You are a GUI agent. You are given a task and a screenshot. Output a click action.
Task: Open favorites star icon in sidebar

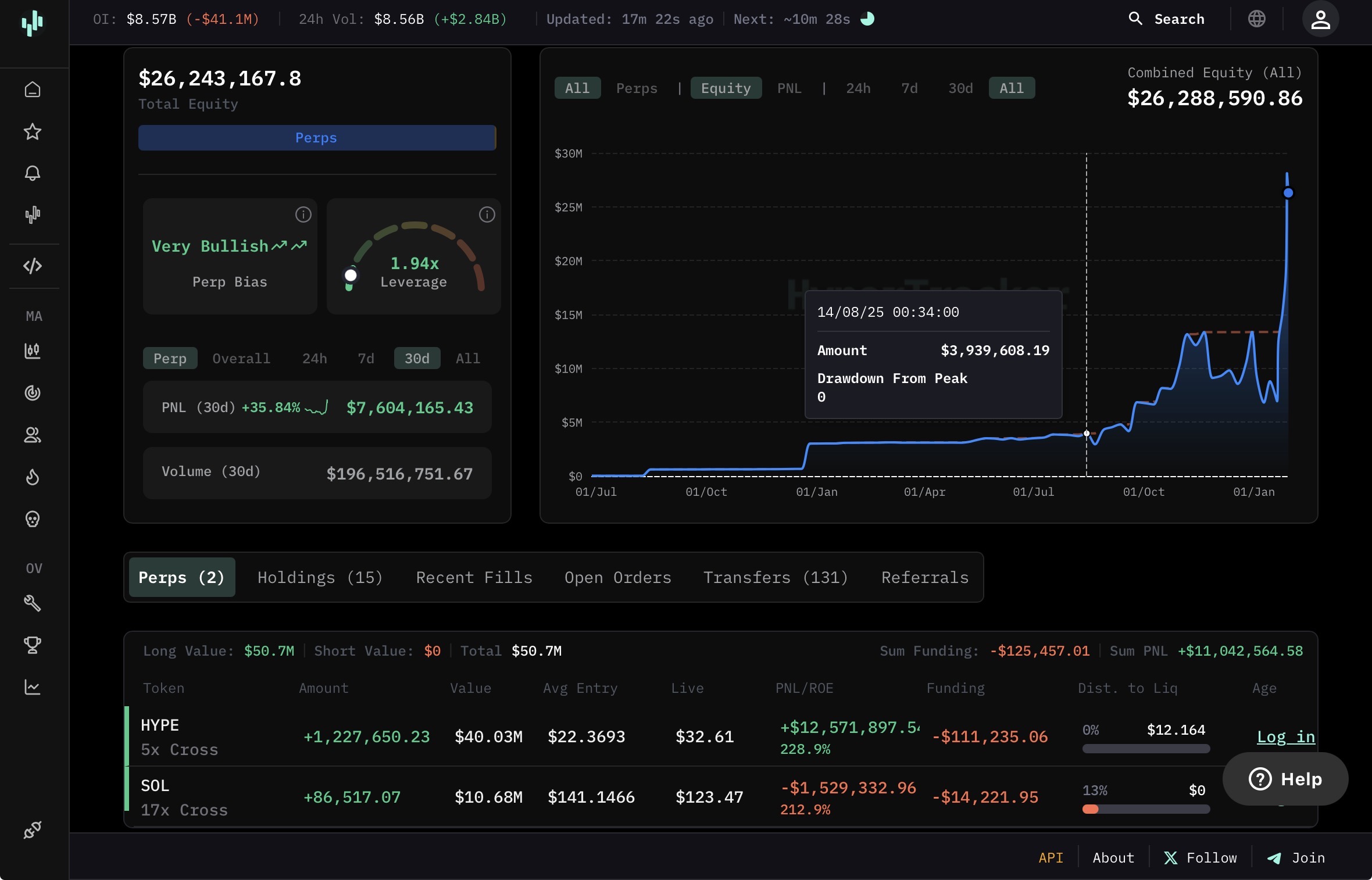(33, 131)
